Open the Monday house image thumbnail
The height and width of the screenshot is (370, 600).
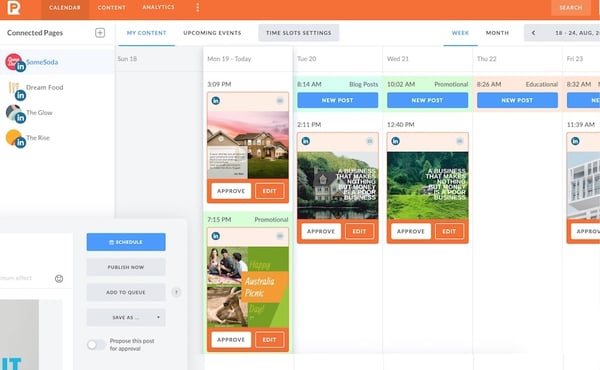tap(248, 145)
